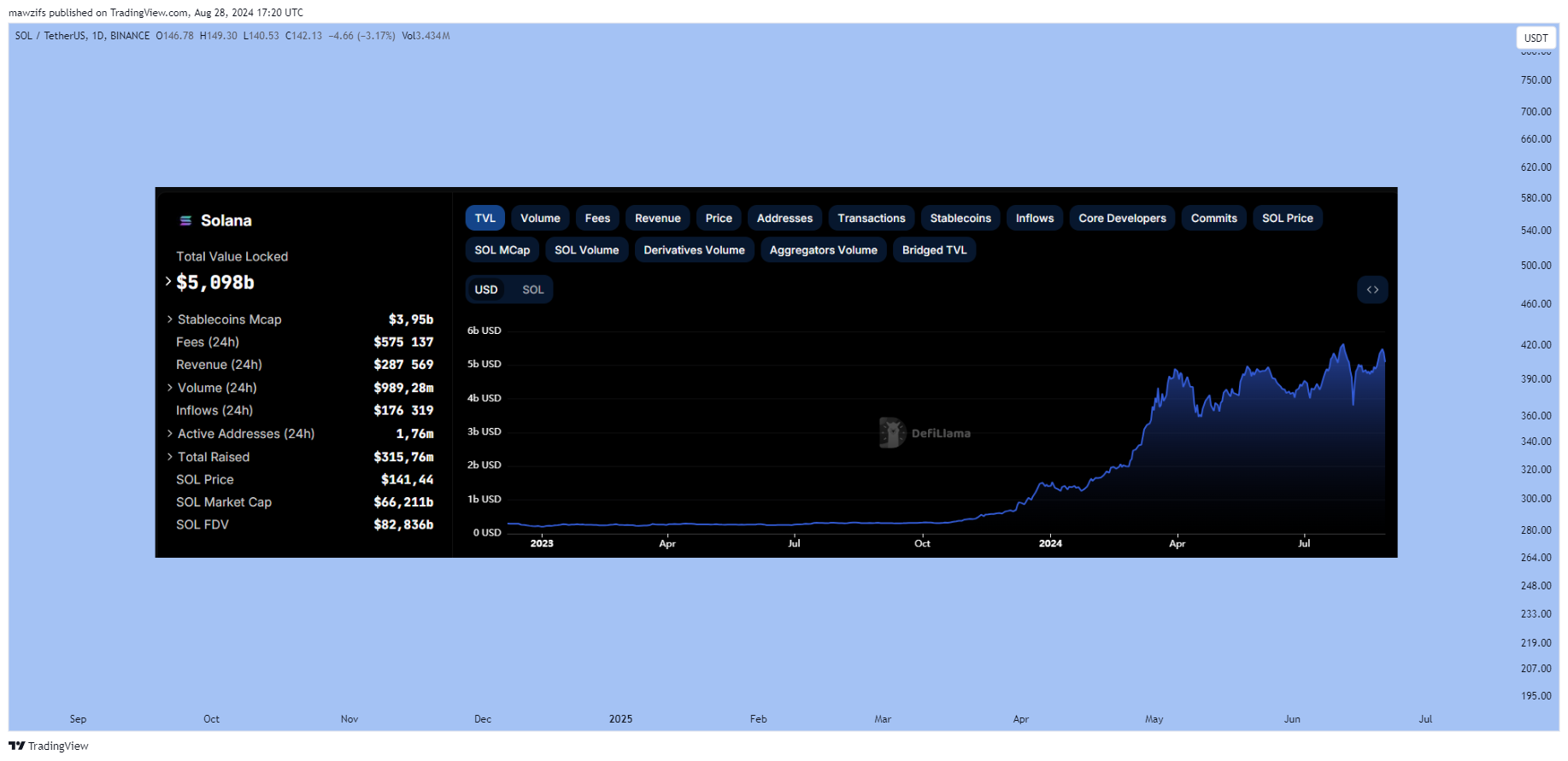The height and width of the screenshot is (761, 1568).
Task: Click the peak of the TVL line chart
Action: coord(1342,345)
